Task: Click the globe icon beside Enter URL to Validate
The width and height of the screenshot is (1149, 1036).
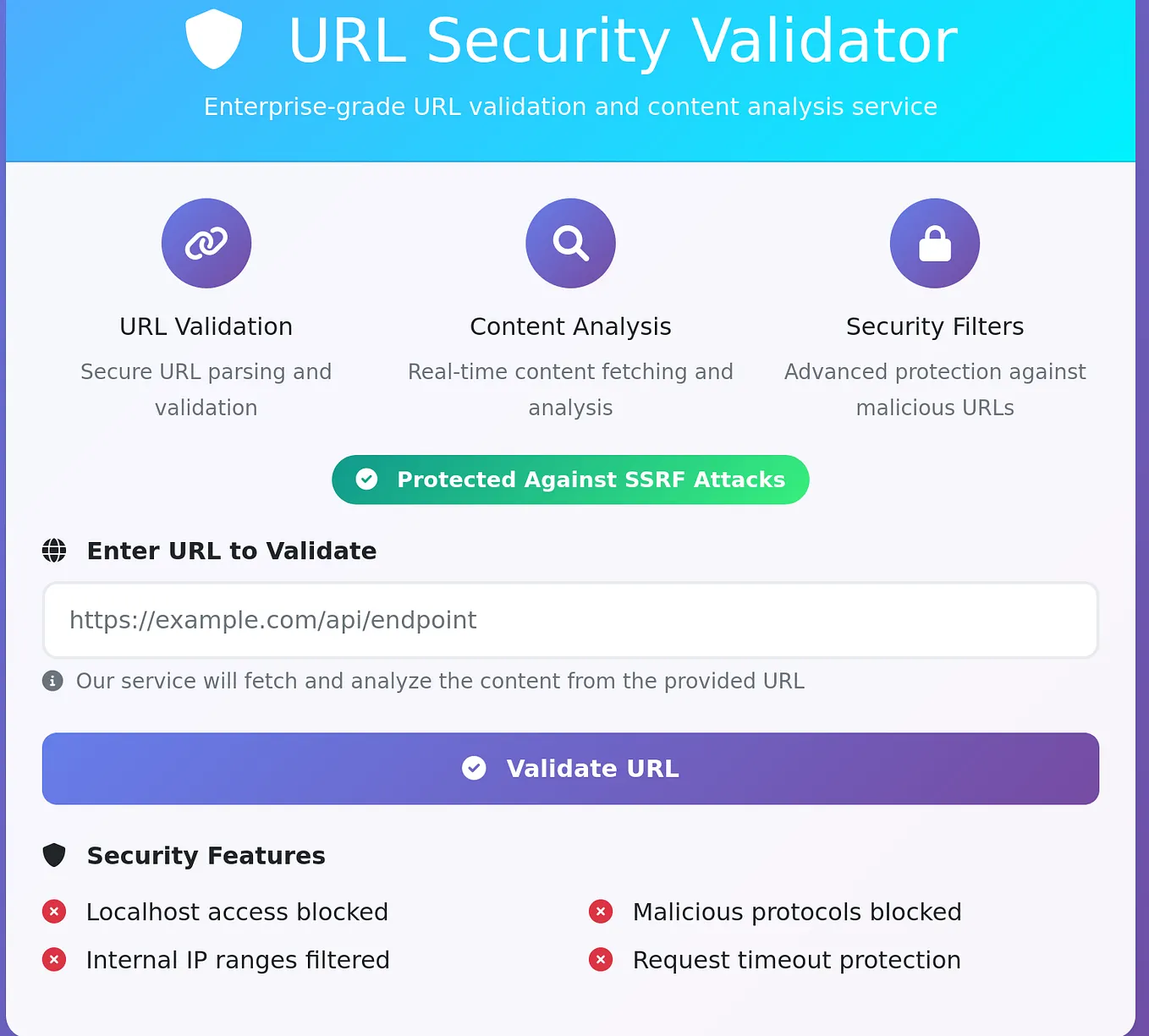Action: click(x=53, y=550)
